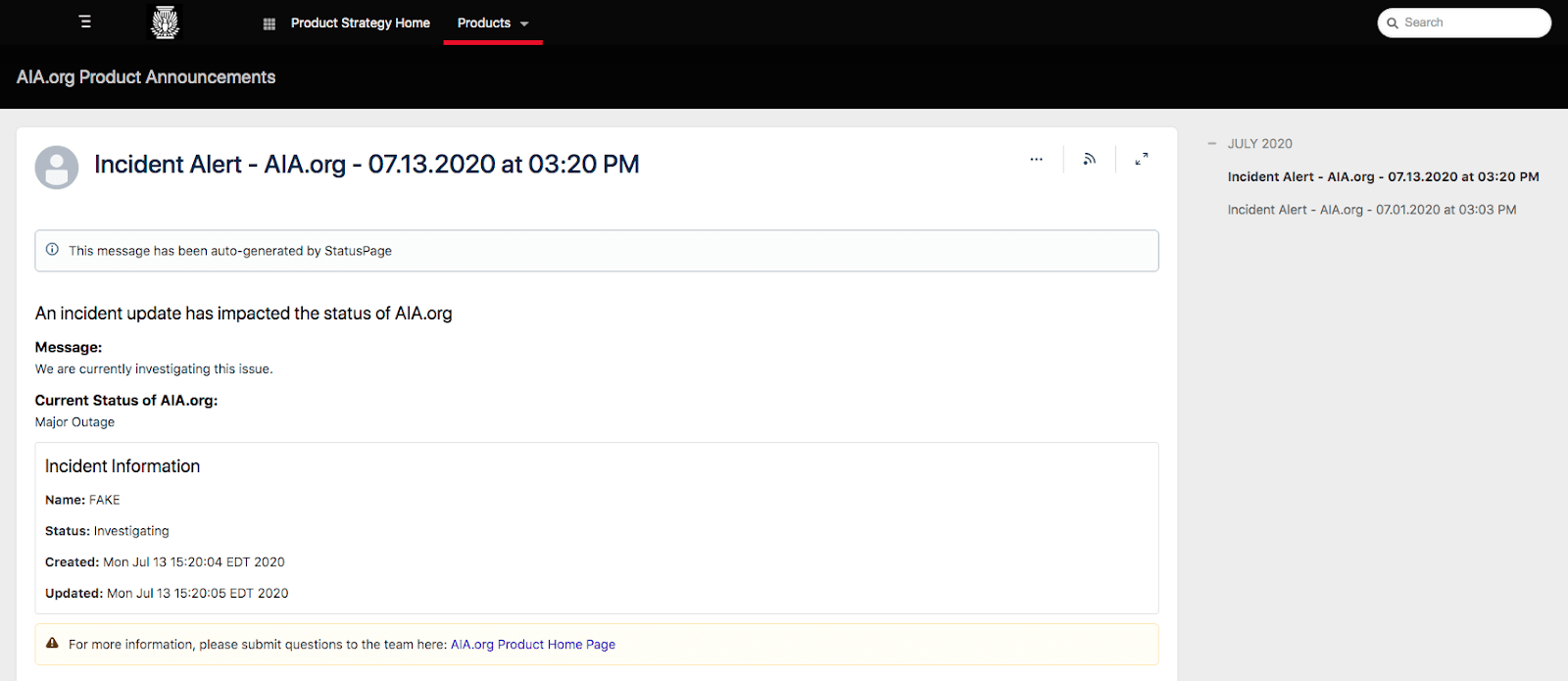Image resolution: width=1568 pixels, height=681 pixels.
Task: Click the 'Message:' label
Action: click(x=69, y=348)
